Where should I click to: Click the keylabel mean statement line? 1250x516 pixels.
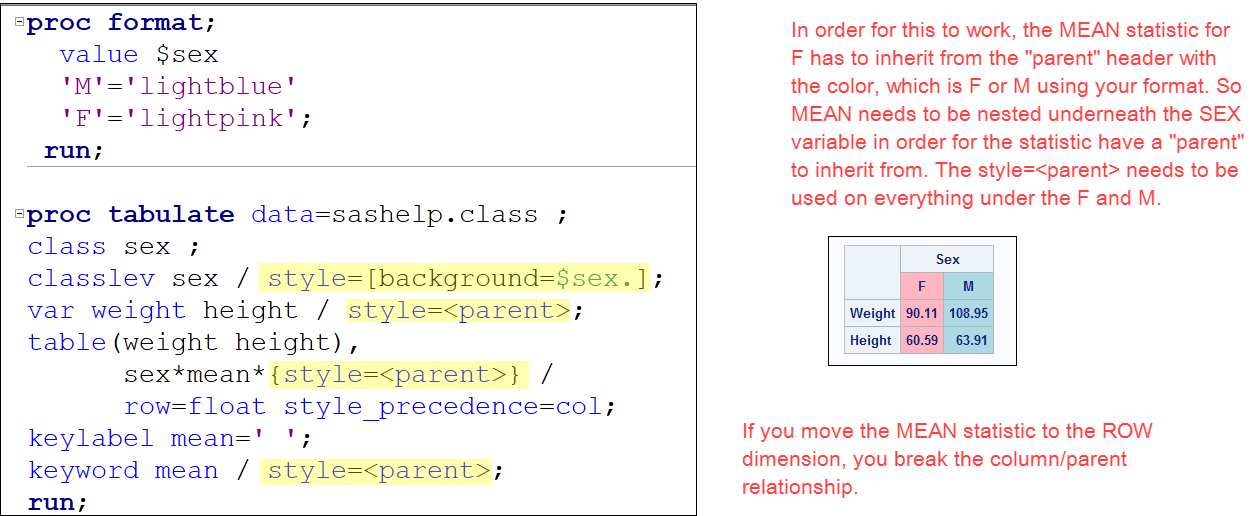click(x=170, y=438)
